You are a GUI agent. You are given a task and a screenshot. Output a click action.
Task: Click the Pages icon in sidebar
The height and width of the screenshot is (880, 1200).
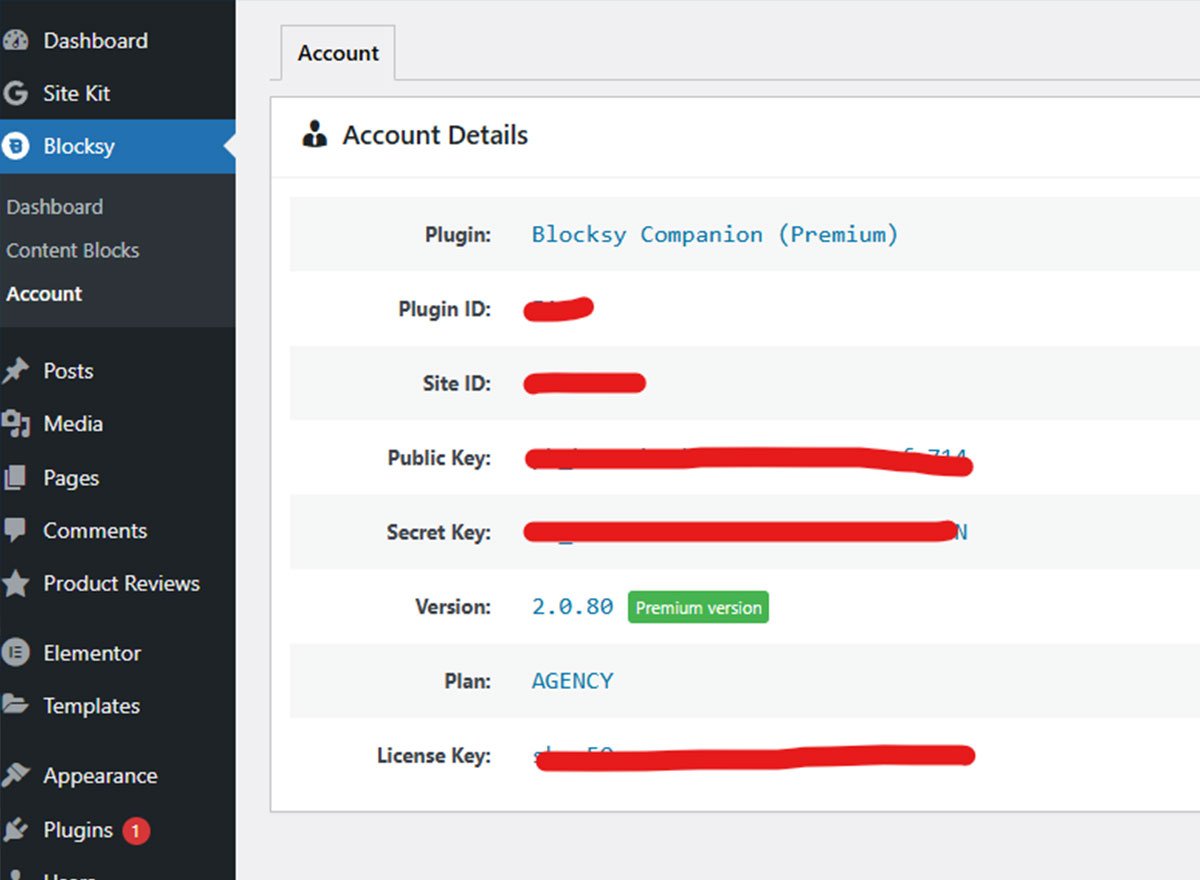coord(15,478)
